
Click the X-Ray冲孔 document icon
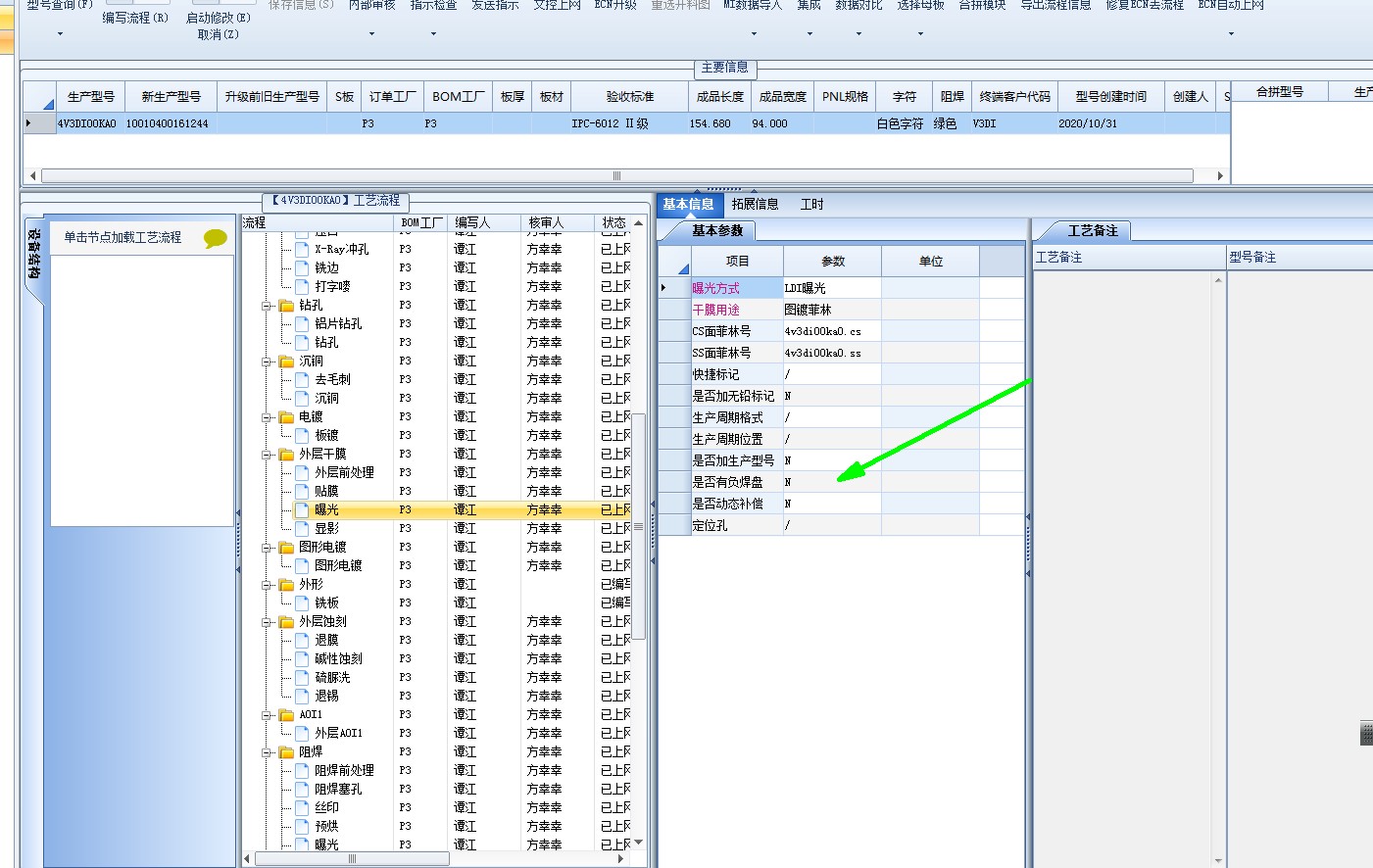click(302, 250)
